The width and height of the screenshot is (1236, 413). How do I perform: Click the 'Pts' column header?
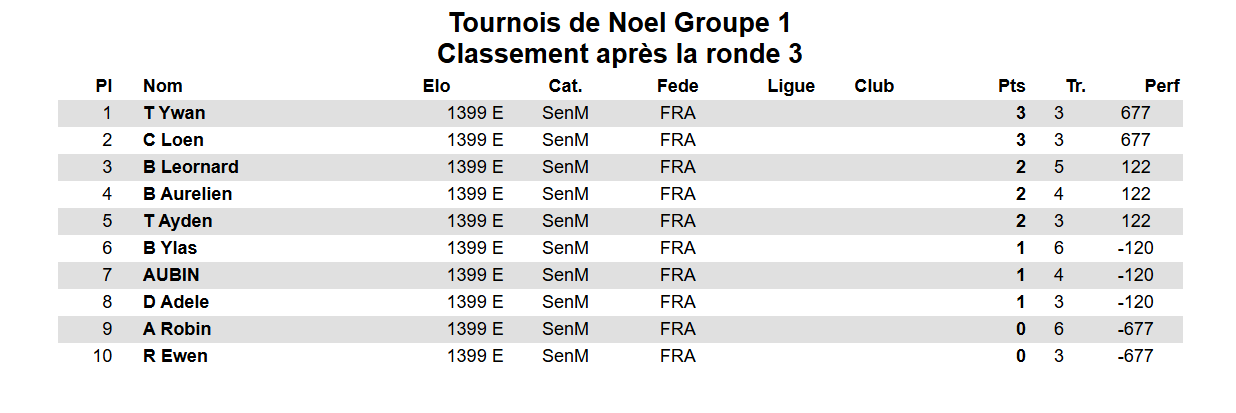pyautogui.click(x=1011, y=86)
